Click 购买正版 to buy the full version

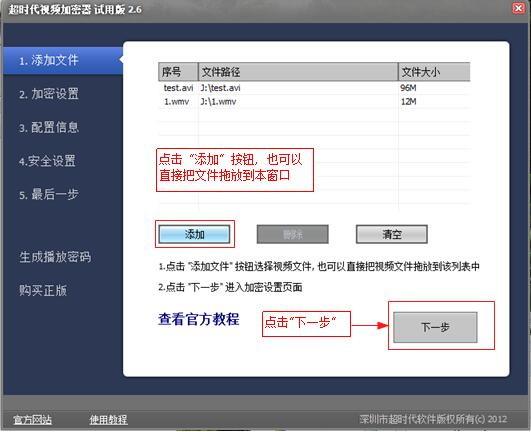pyautogui.click(x=43, y=290)
